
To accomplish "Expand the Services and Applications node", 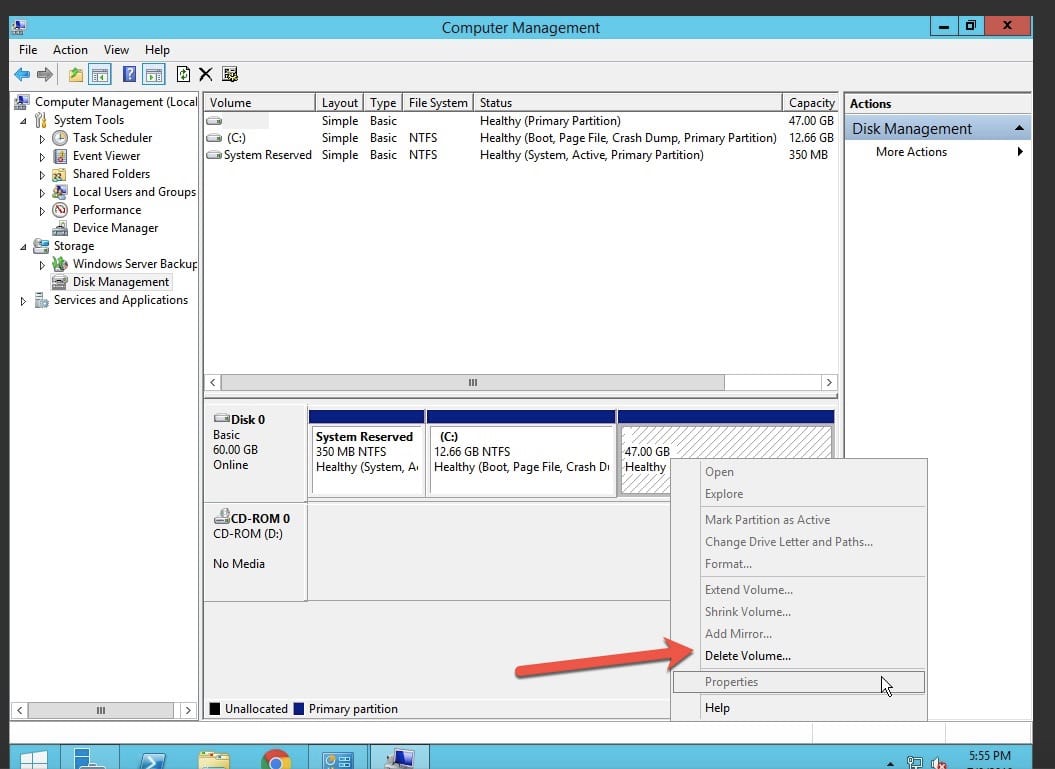I will (x=24, y=300).
